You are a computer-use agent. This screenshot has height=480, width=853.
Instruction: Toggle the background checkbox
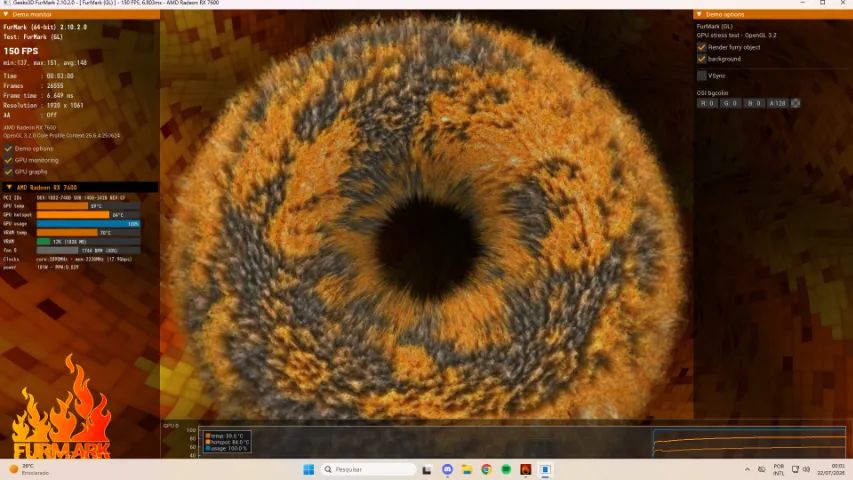click(702, 59)
